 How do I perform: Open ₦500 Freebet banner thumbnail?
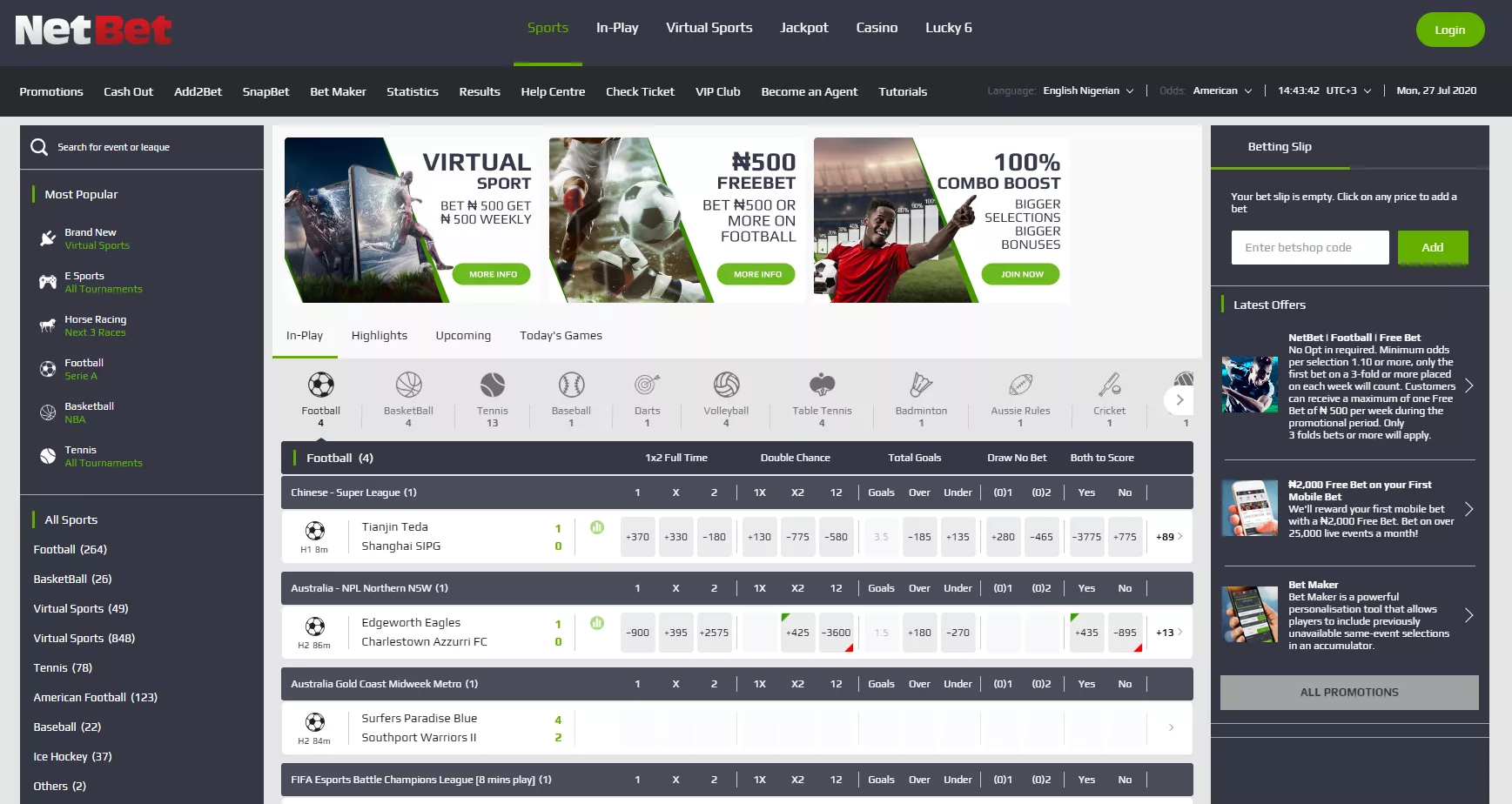coord(675,220)
